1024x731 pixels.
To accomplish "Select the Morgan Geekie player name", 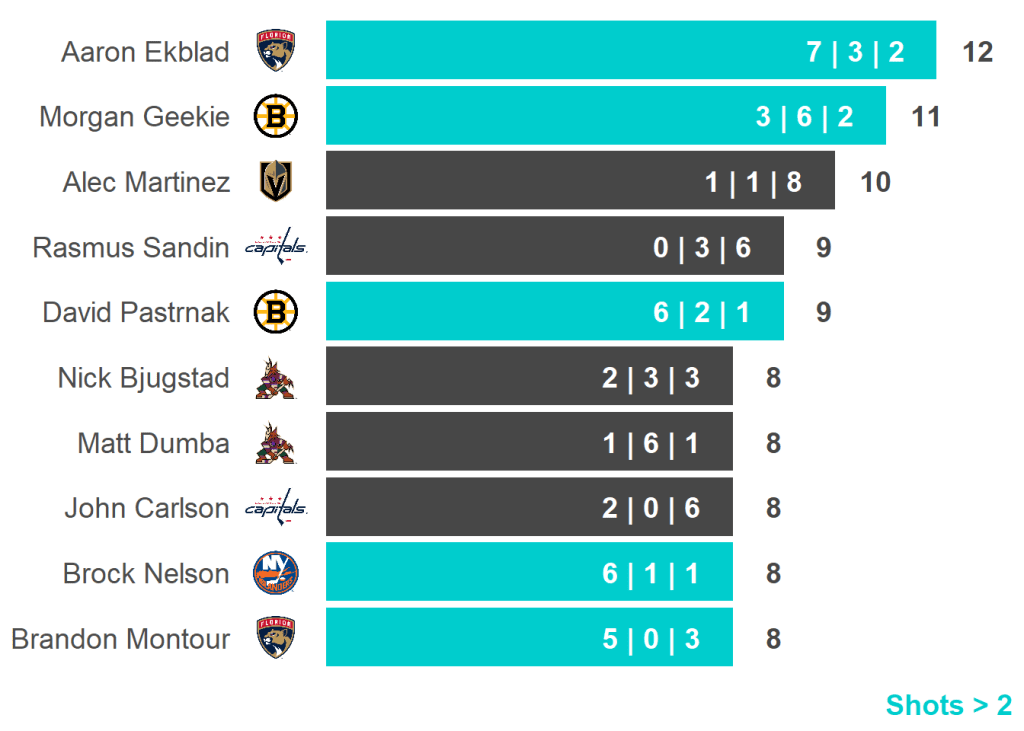I will 134,117.
